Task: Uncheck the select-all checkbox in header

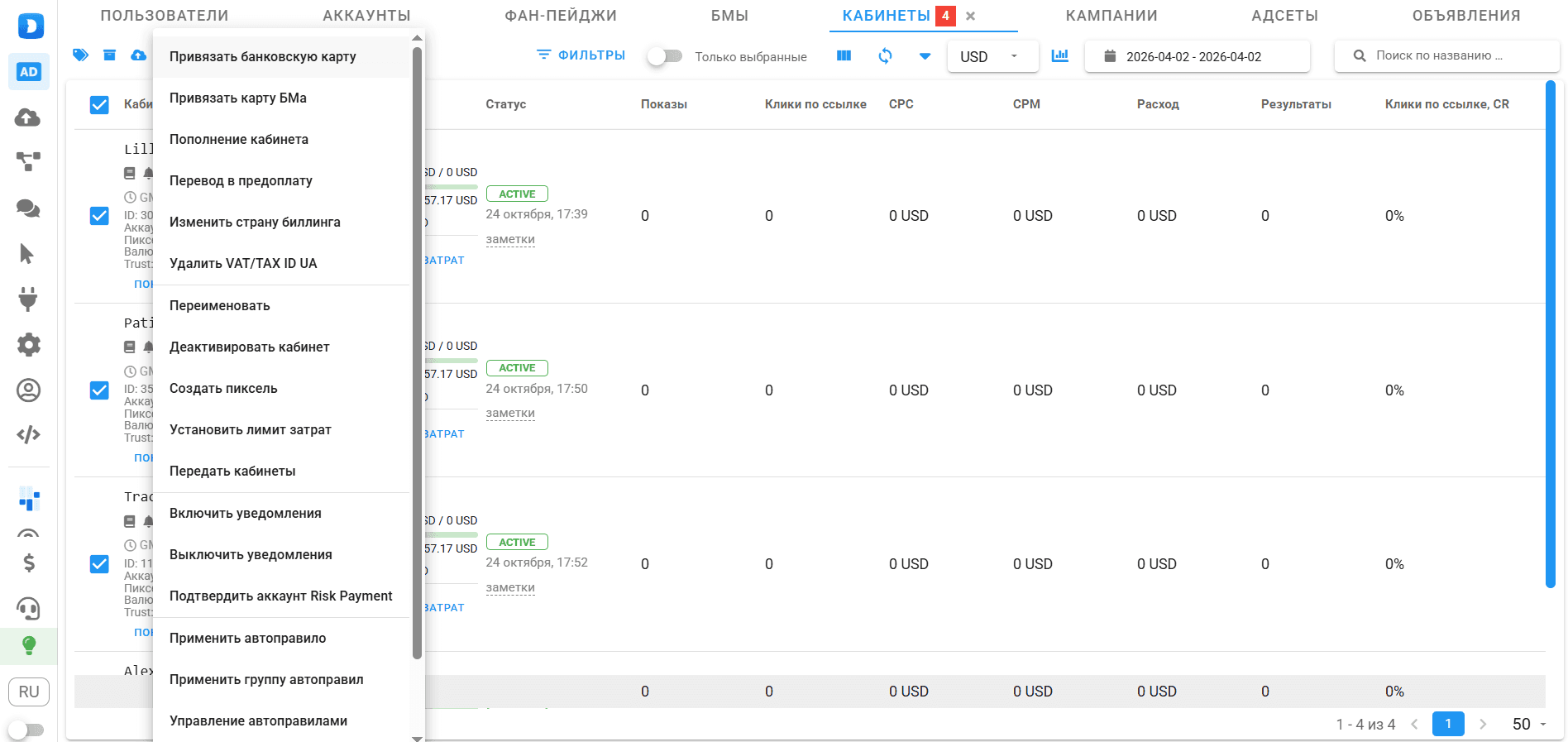Action: 99,104
